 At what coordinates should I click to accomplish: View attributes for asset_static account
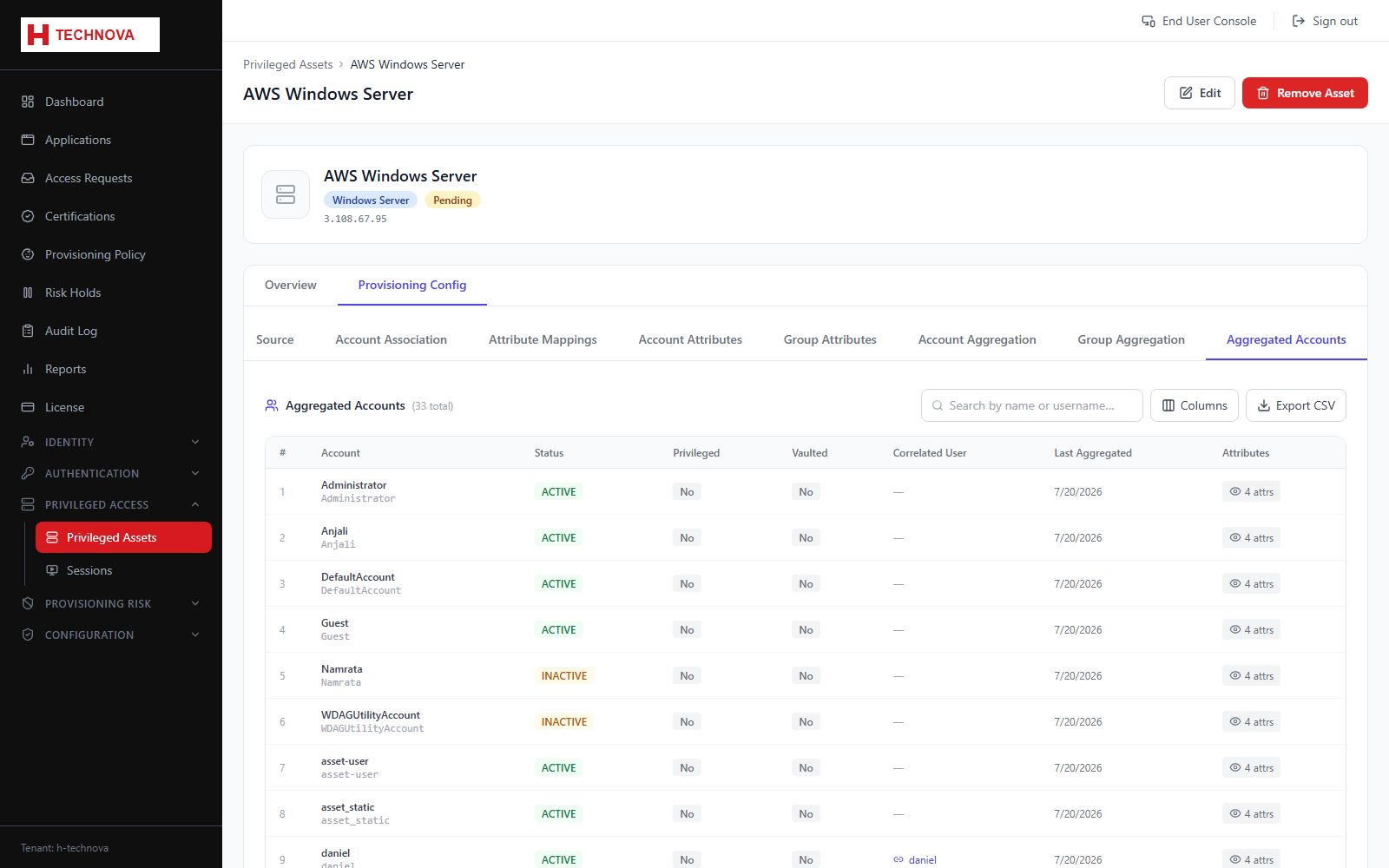tap(1251, 814)
